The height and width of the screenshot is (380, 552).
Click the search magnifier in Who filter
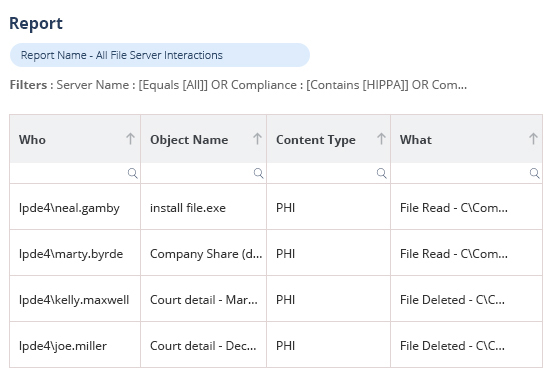pyautogui.click(x=132, y=173)
